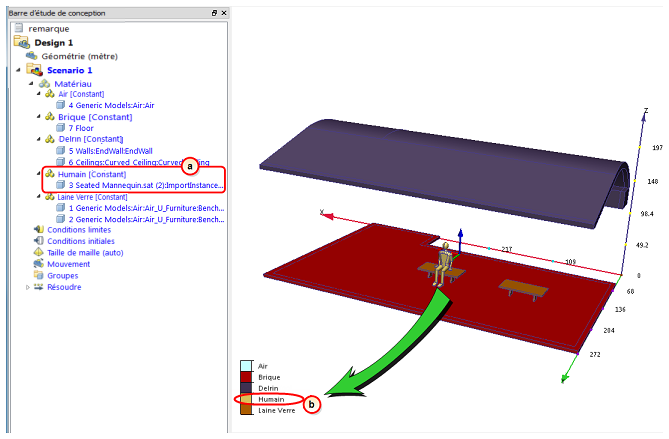Collapse the Humain [Constant] node
The image size is (669, 439).
coord(39,174)
